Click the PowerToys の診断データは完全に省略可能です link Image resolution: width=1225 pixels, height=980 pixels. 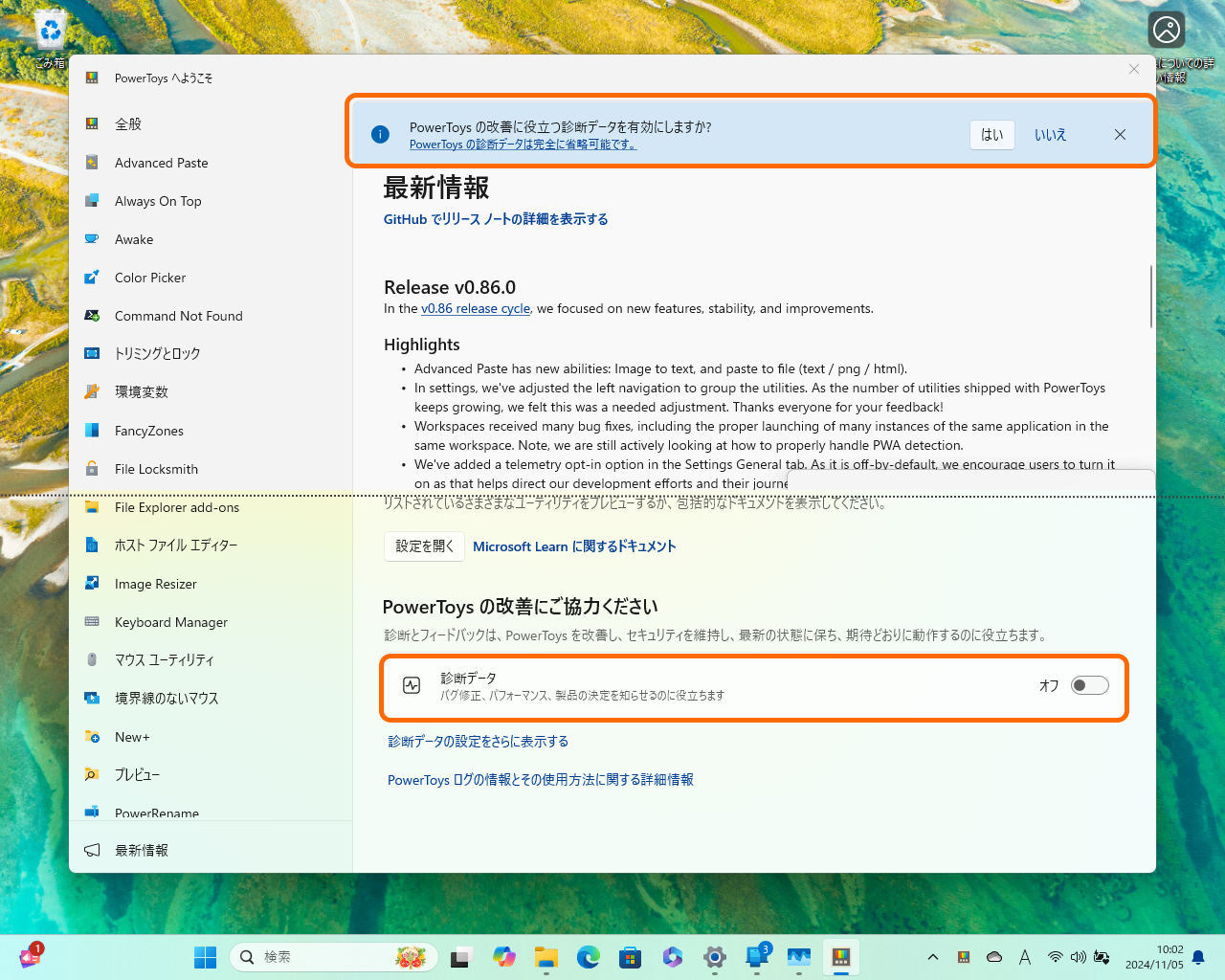pyautogui.click(x=523, y=145)
